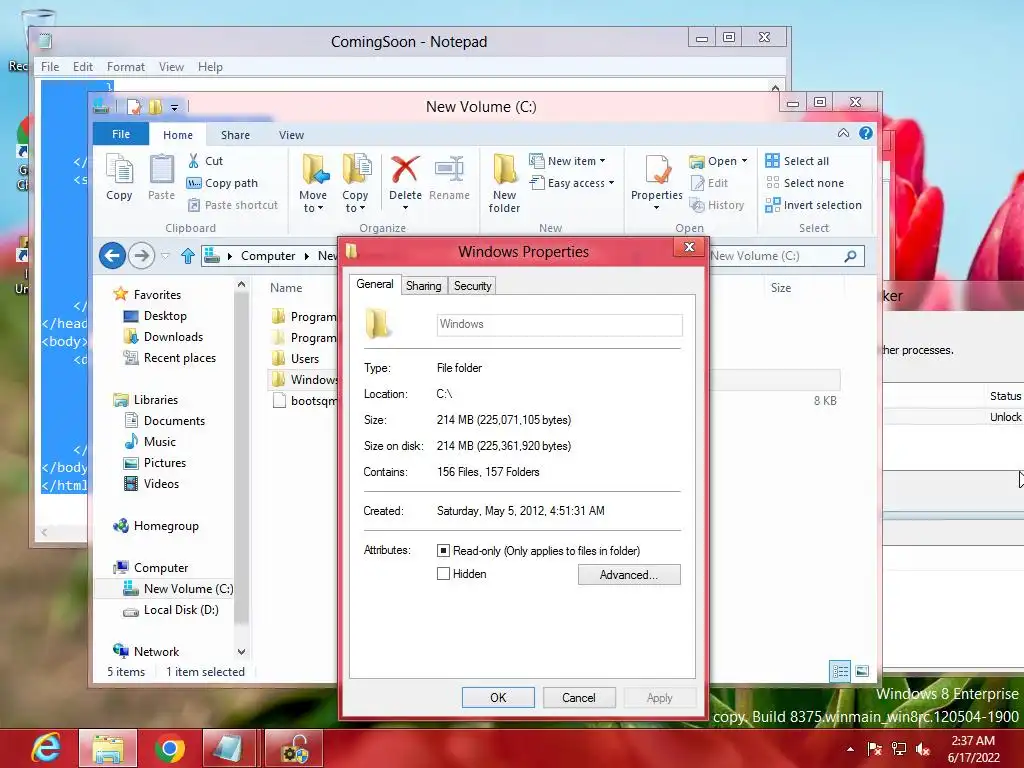1024x768 pixels.
Task: Switch to the View ribbon tab
Action: (291, 135)
